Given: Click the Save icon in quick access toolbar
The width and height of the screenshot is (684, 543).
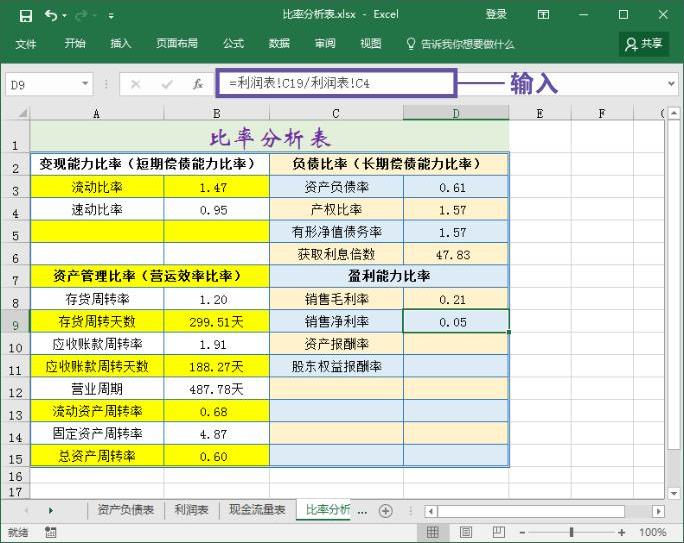Looking at the screenshot, I should (26, 16).
